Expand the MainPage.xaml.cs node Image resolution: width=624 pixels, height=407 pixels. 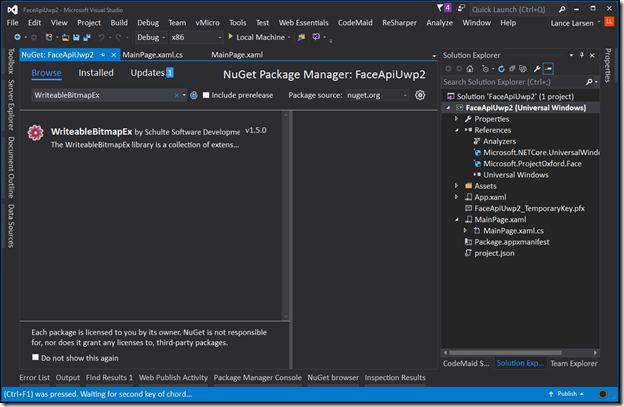(x=465, y=230)
